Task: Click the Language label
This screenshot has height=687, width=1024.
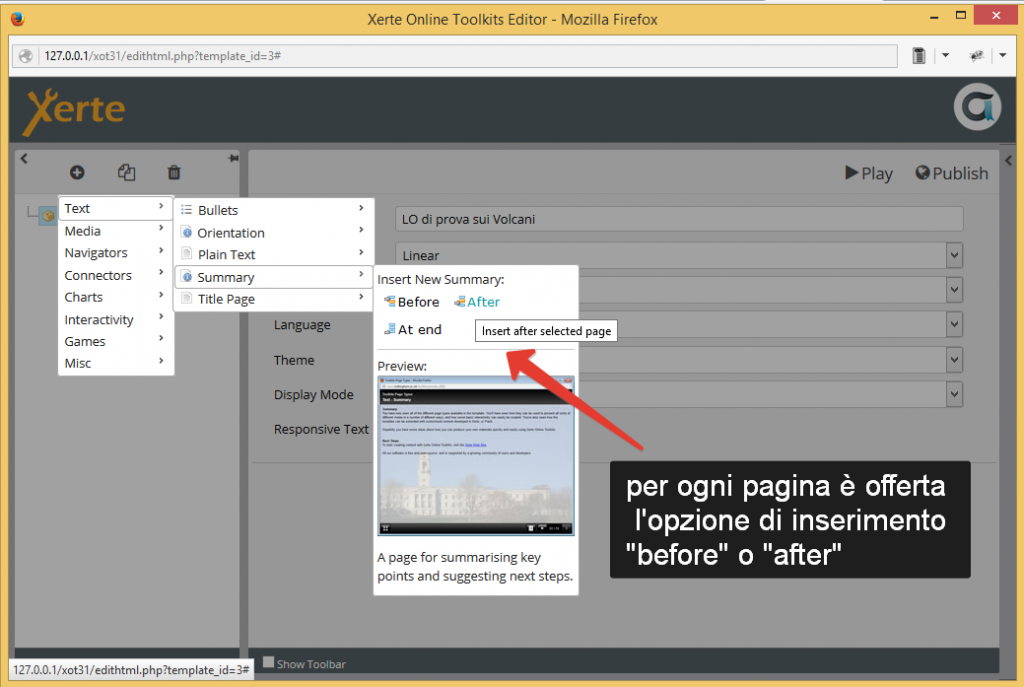Action: pyautogui.click(x=302, y=325)
